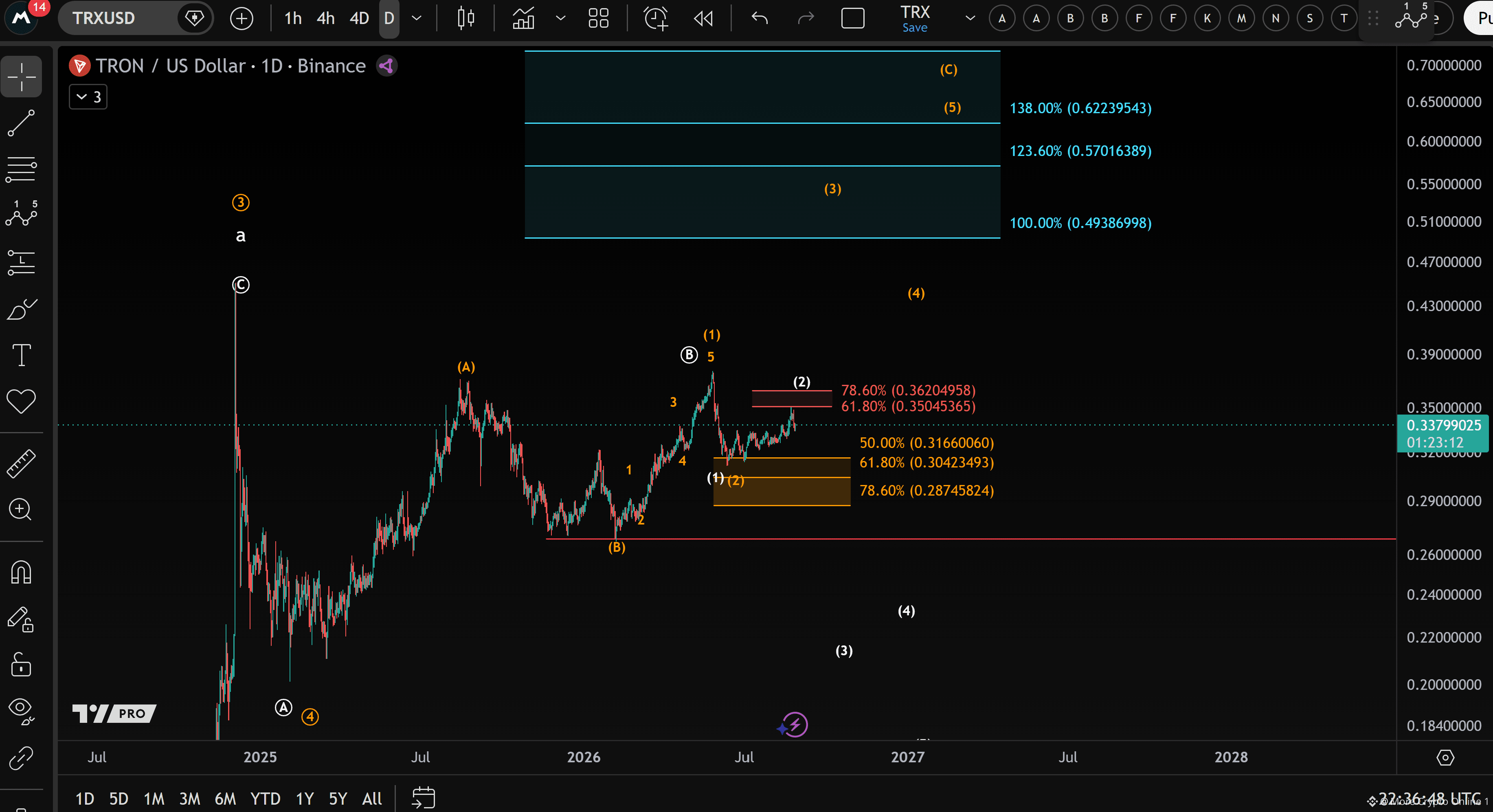Click the TRON / US Dollar chart title

[x=231, y=66]
